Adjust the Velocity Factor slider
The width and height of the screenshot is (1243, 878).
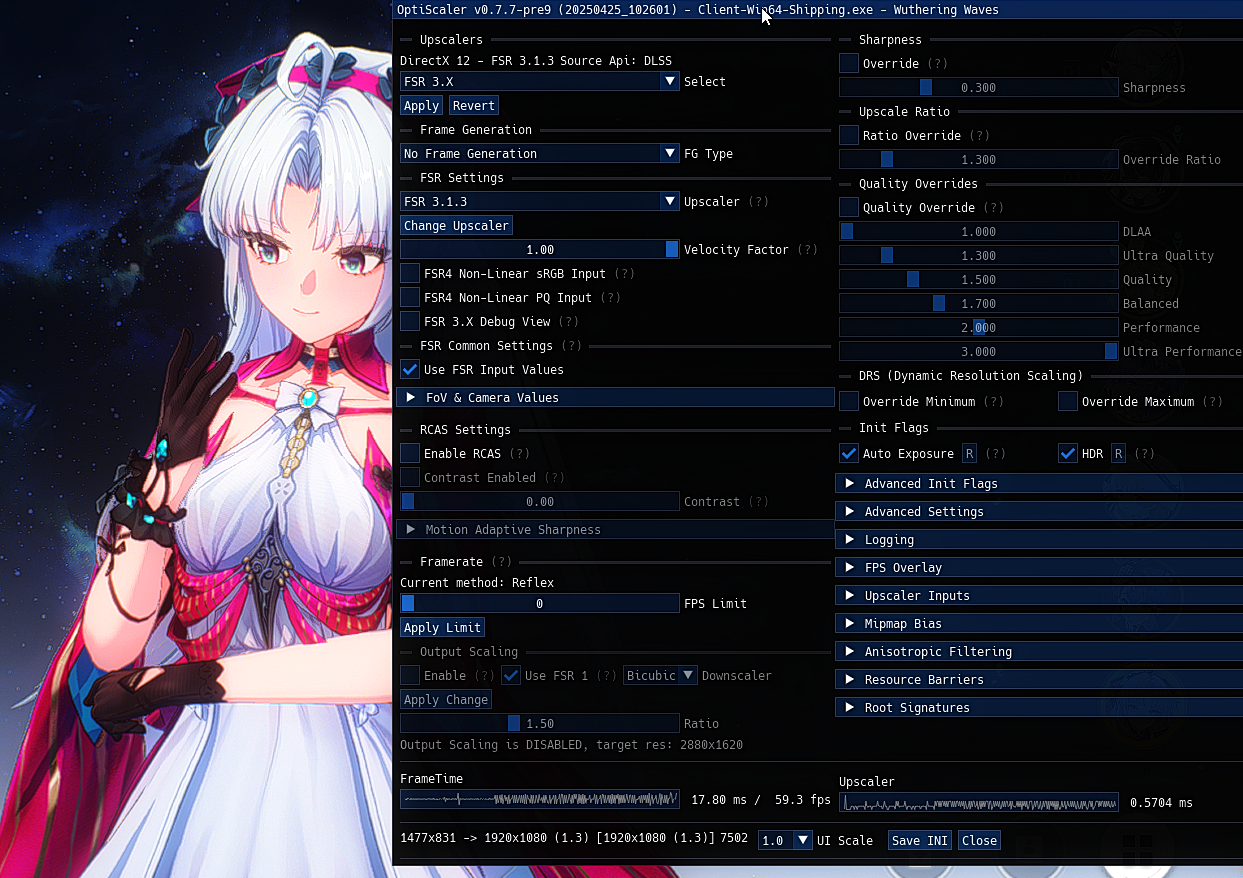click(540, 249)
